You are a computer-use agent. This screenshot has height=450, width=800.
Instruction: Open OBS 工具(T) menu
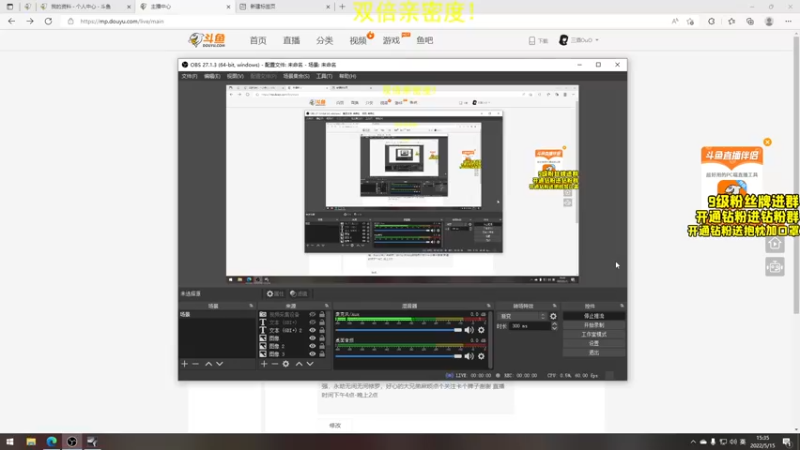click(324, 76)
